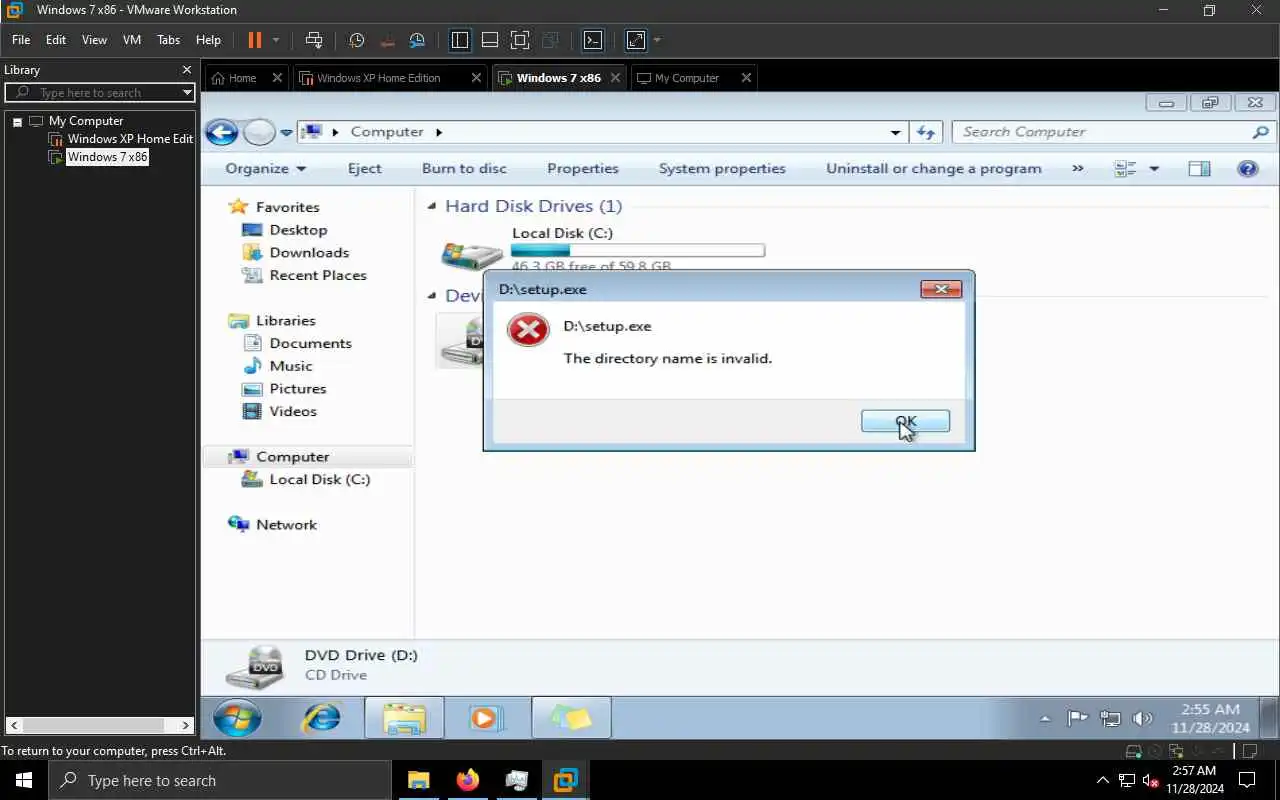Open the VMware File menu
This screenshot has height=800, width=1280.
pyautogui.click(x=21, y=40)
